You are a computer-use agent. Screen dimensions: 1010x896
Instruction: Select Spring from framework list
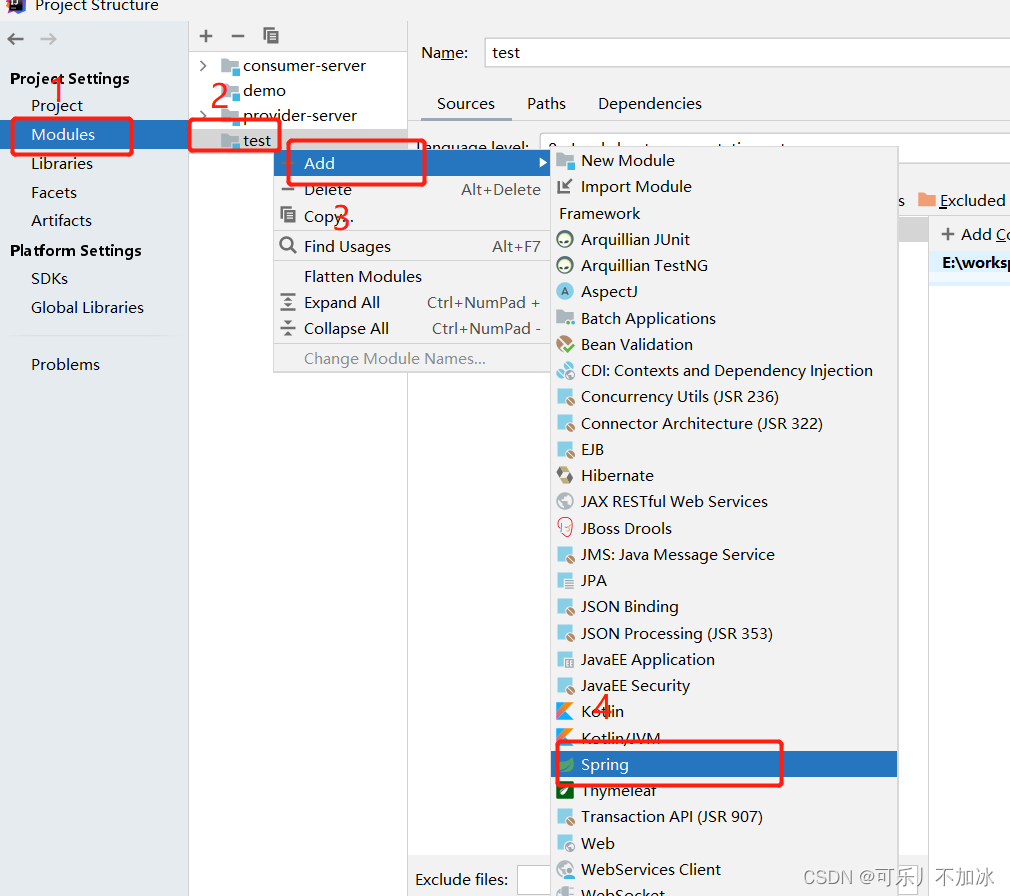pos(724,765)
